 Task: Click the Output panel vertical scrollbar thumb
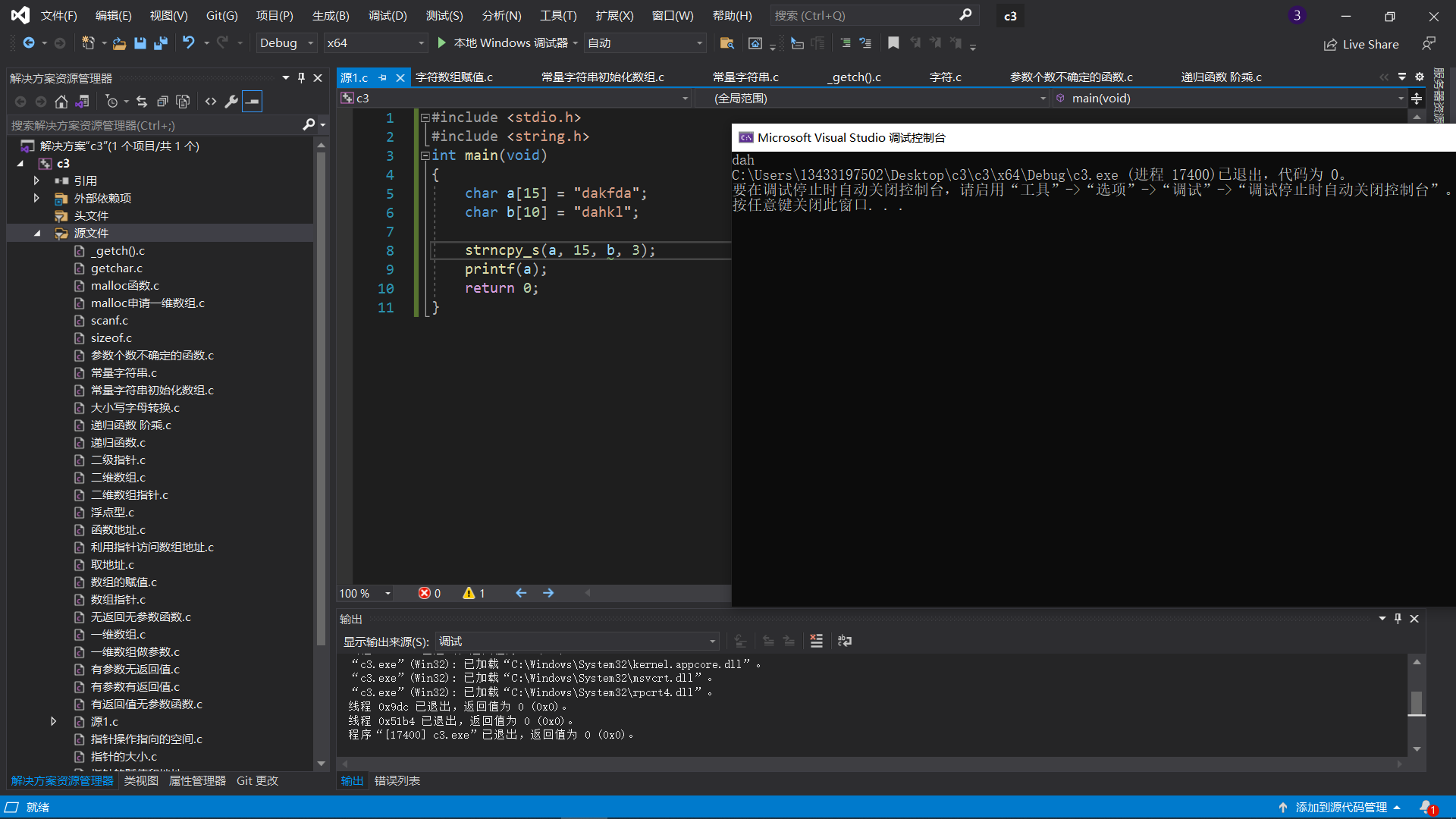pyautogui.click(x=1417, y=703)
